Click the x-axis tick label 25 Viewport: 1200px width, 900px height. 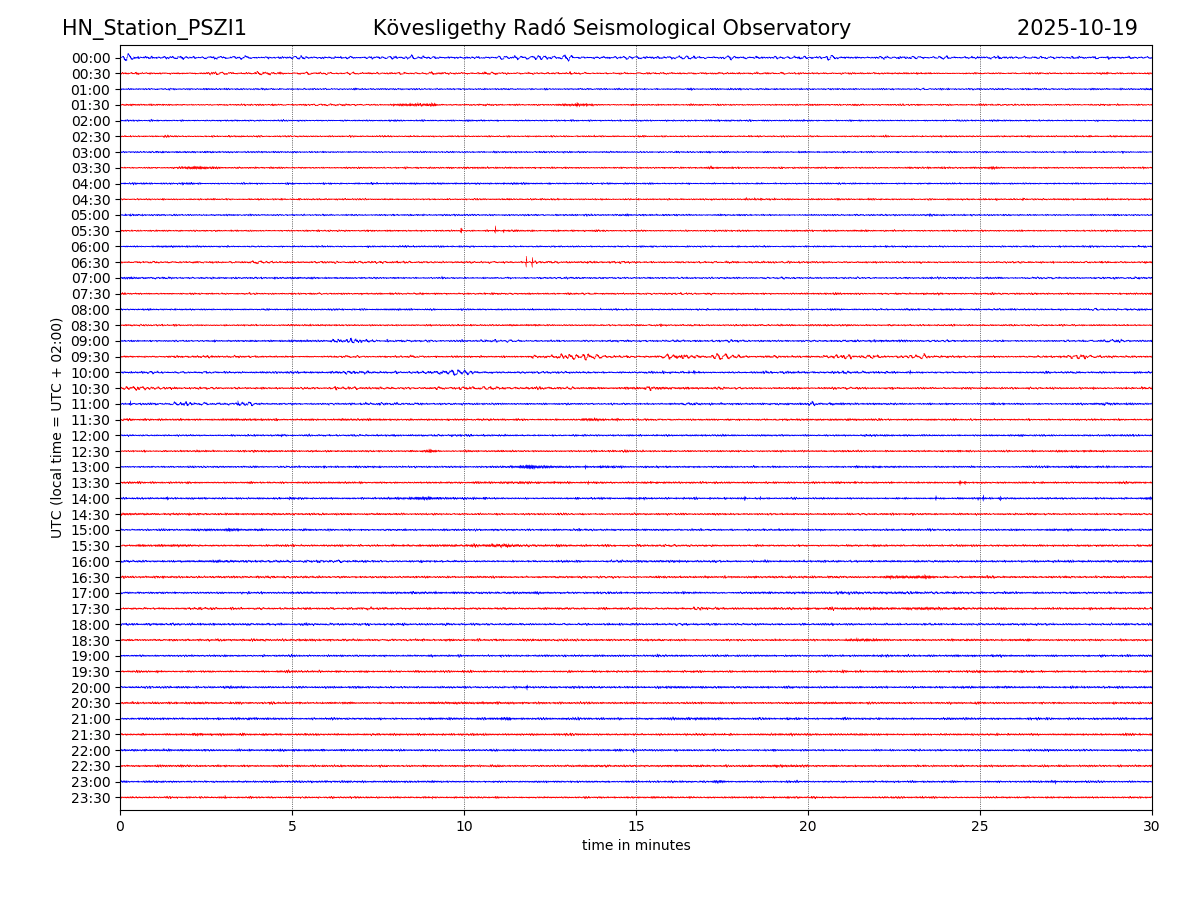[980, 826]
